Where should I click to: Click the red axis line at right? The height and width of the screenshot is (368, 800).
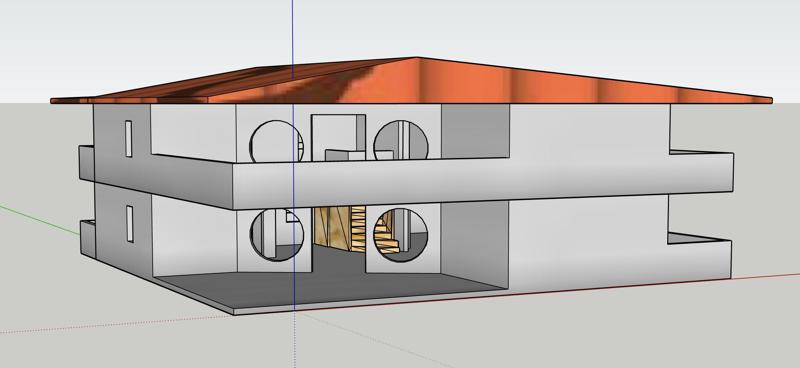[765, 276]
